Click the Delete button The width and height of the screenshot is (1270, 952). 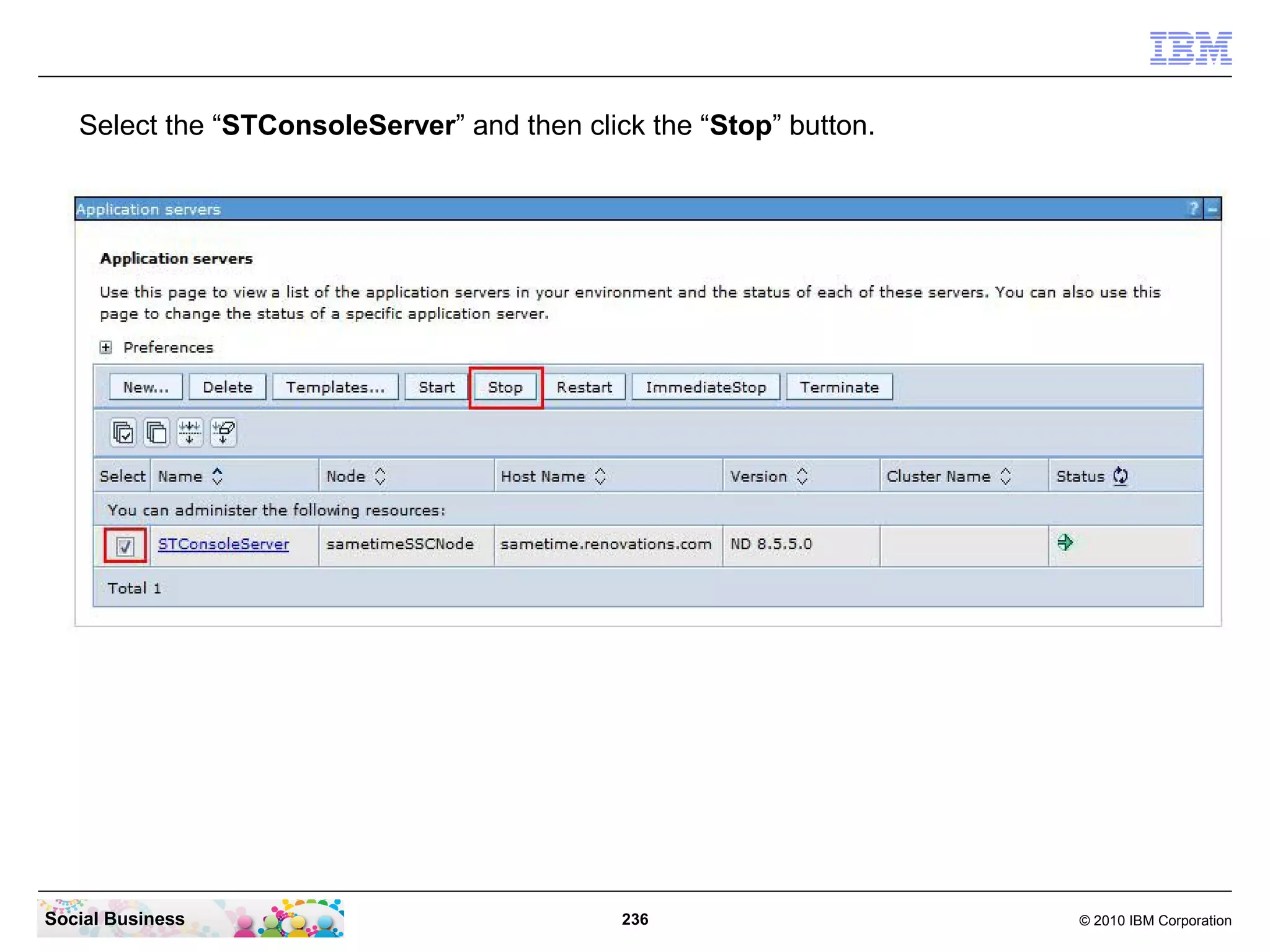(x=228, y=387)
